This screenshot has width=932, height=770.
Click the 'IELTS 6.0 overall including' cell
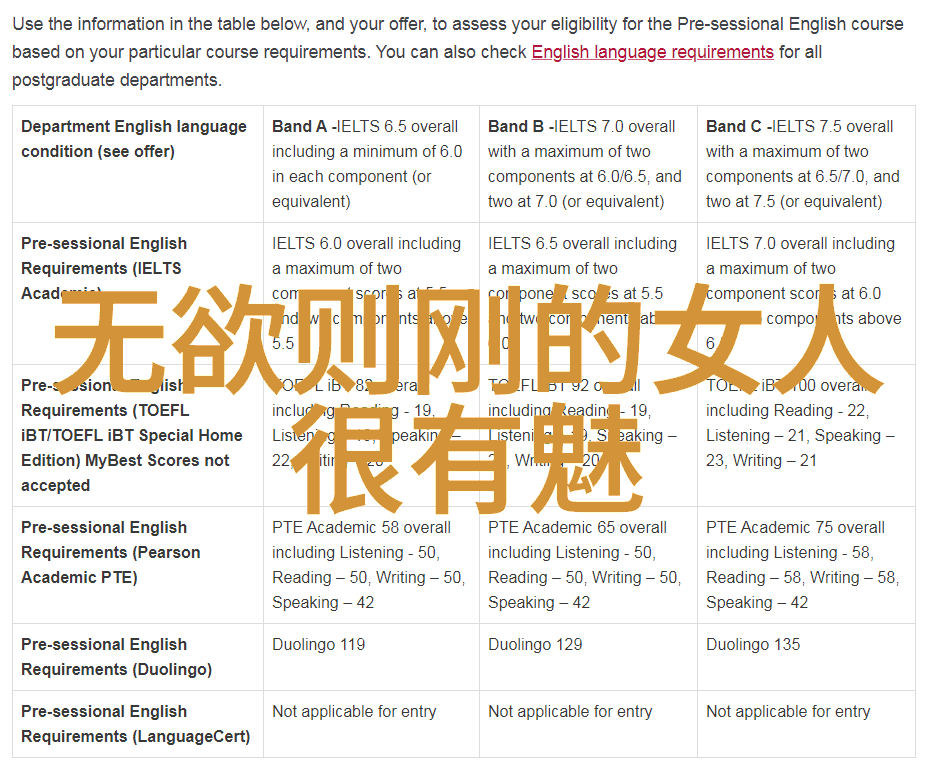click(371, 294)
